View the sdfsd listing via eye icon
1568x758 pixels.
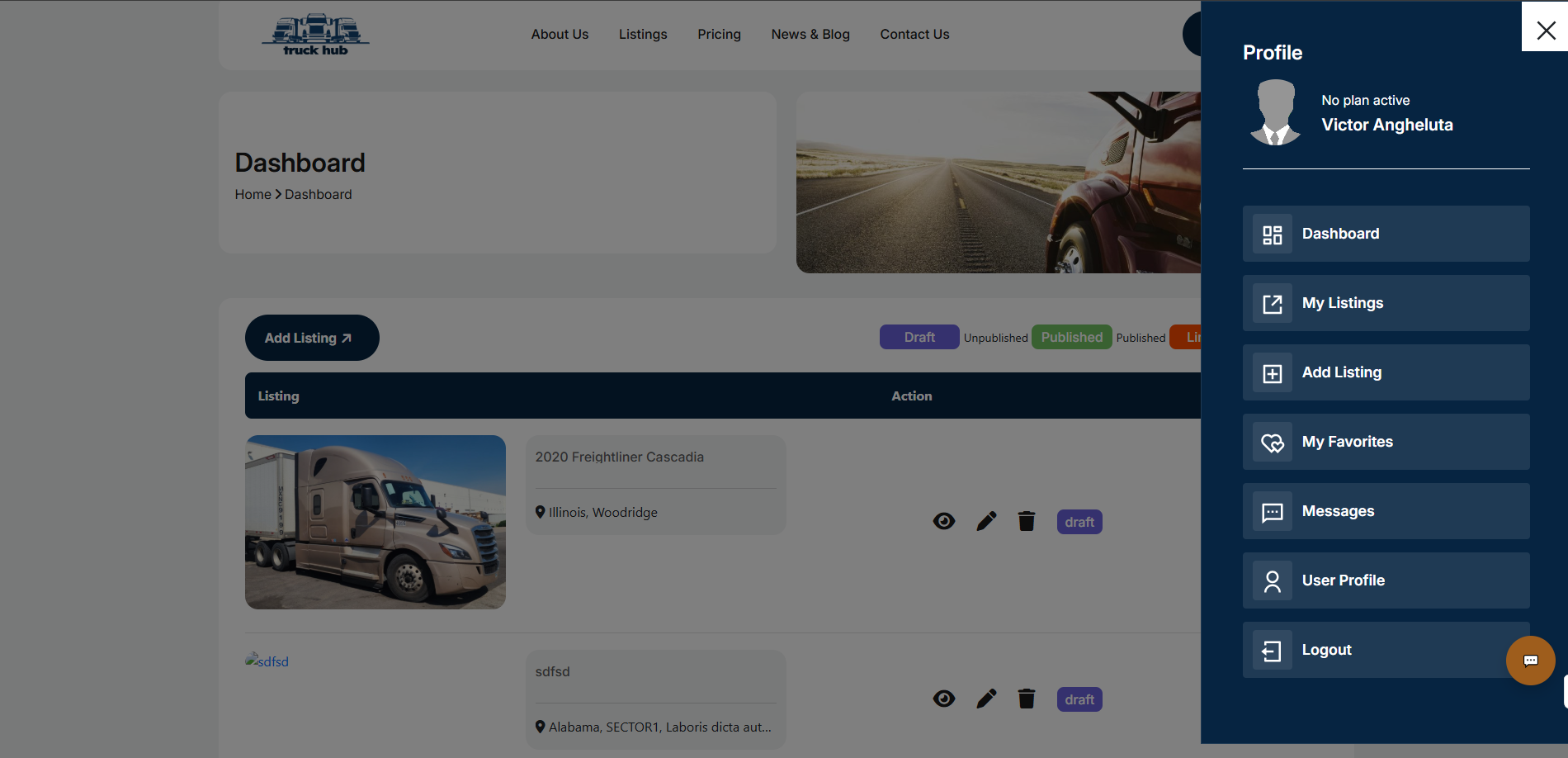[x=944, y=699]
